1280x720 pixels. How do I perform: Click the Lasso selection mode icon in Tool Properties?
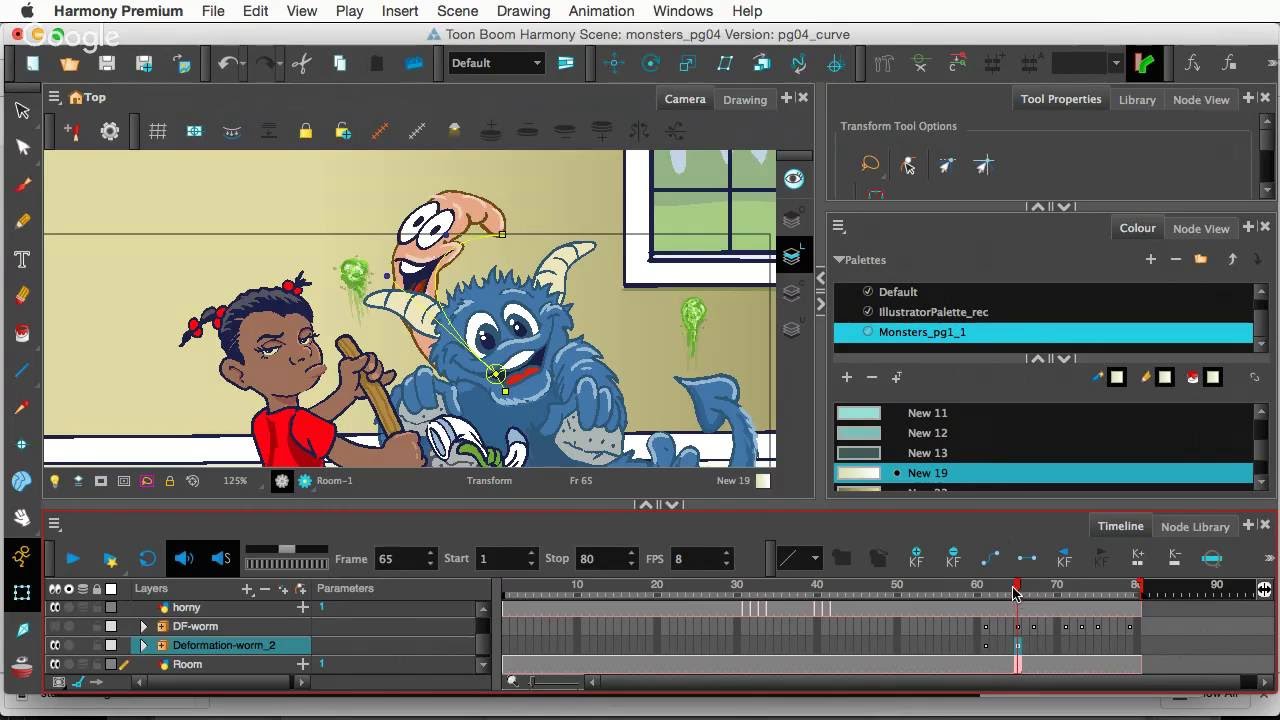pyautogui.click(x=870, y=165)
